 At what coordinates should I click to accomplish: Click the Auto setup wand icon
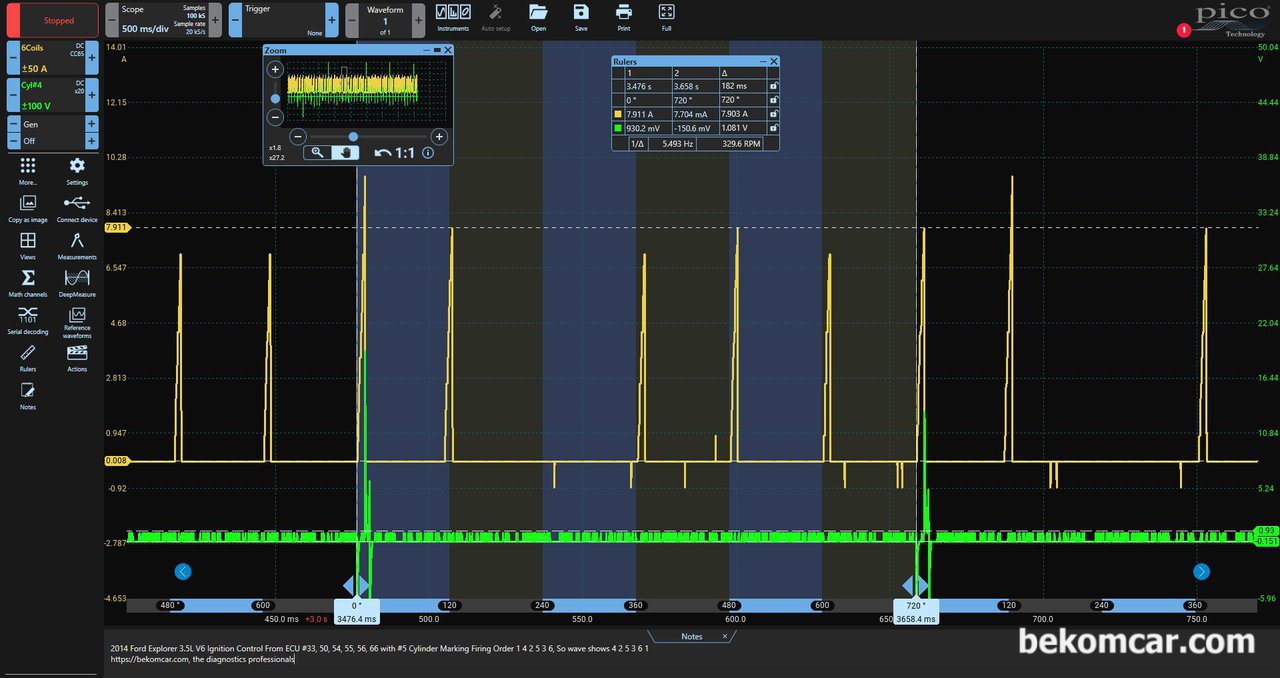495,16
